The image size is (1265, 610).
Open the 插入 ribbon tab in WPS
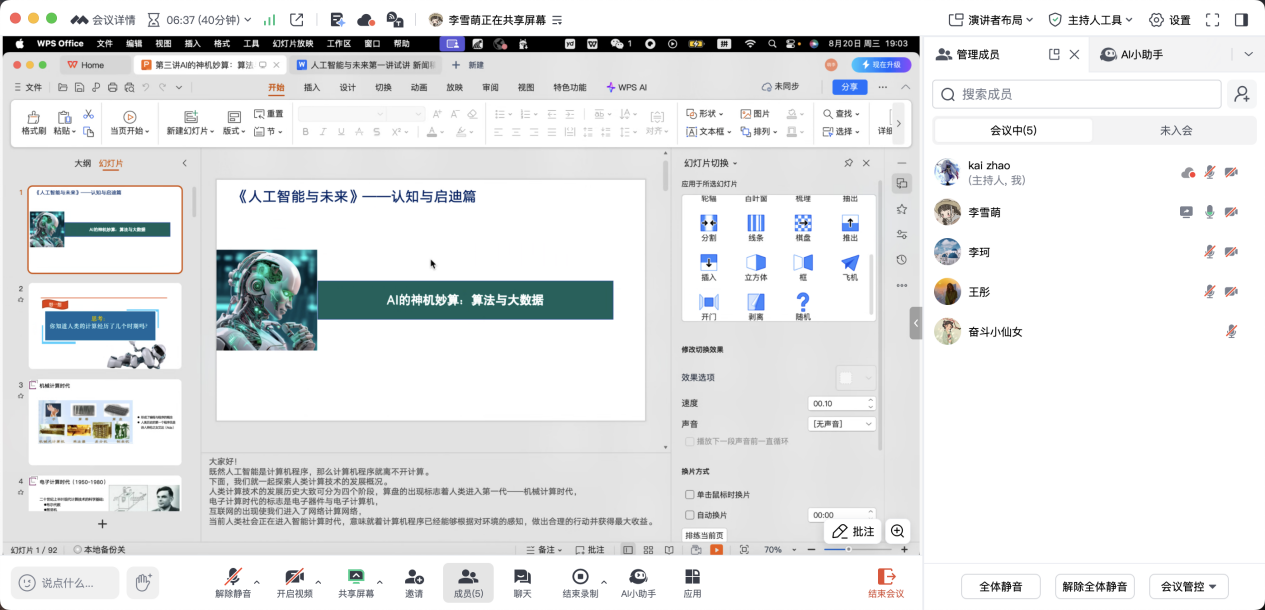312,87
